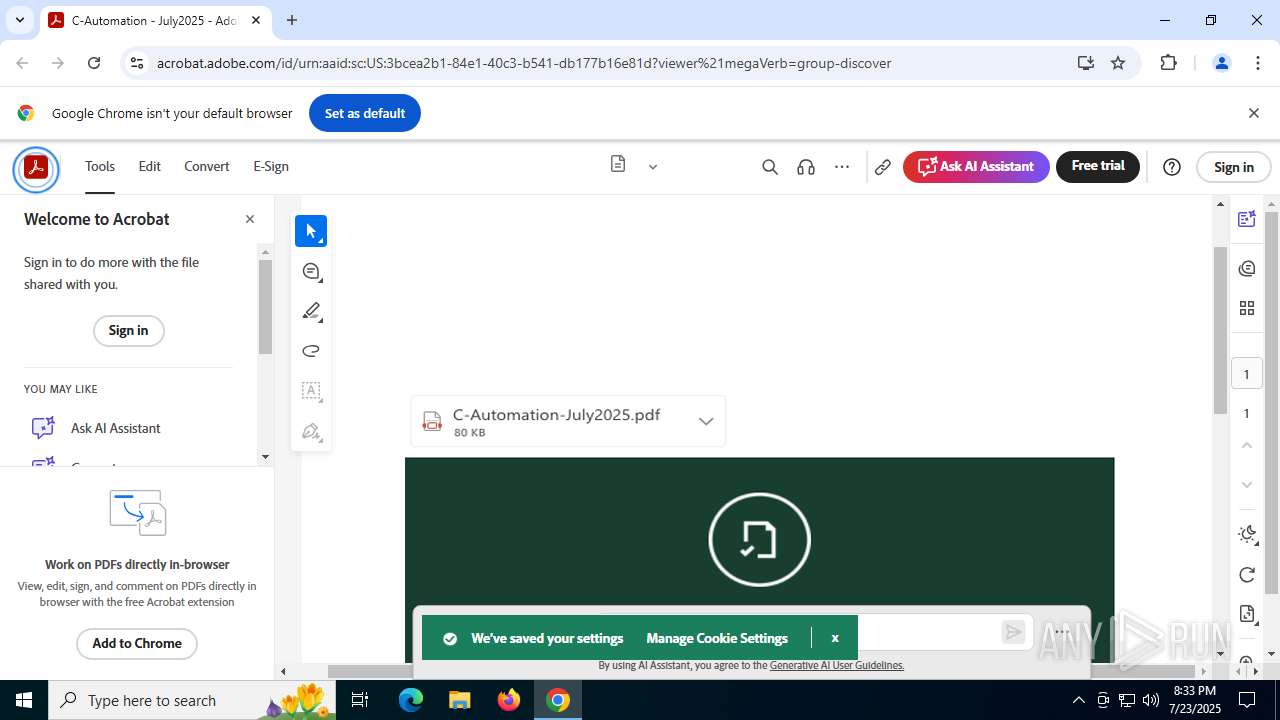The height and width of the screenshot is (720, 1280).
Task: Click Ask AI Assistant red button
Action: (x=976, y=167)
